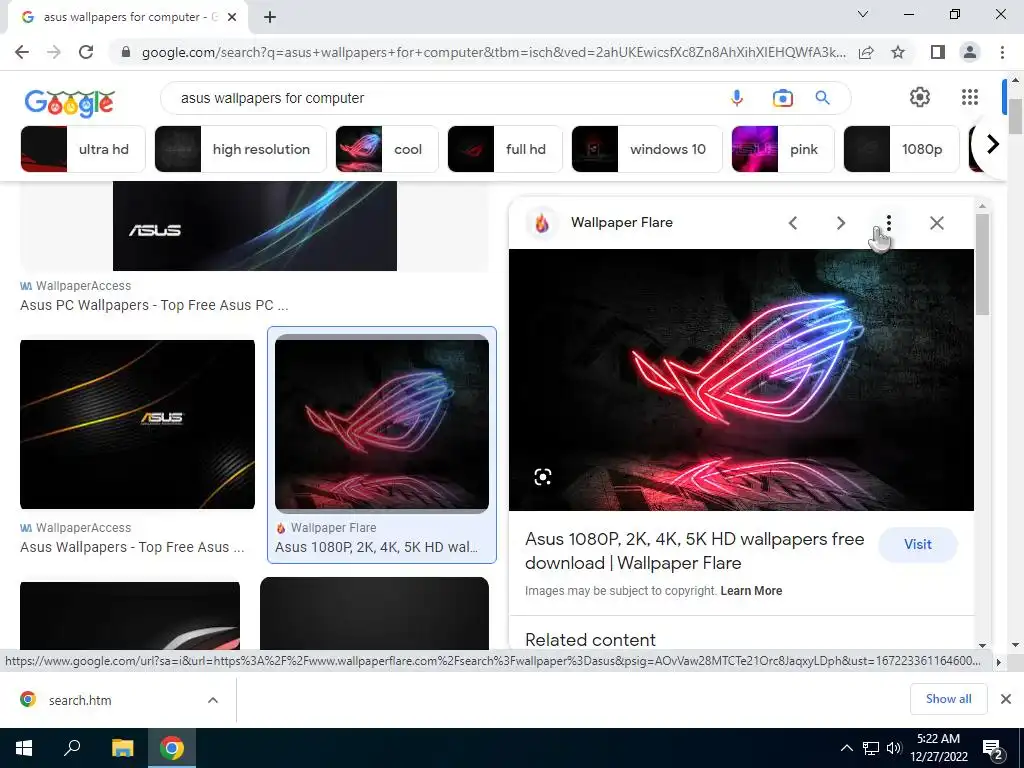Select the neon ROG logo thumbnail

coord(381,423)
